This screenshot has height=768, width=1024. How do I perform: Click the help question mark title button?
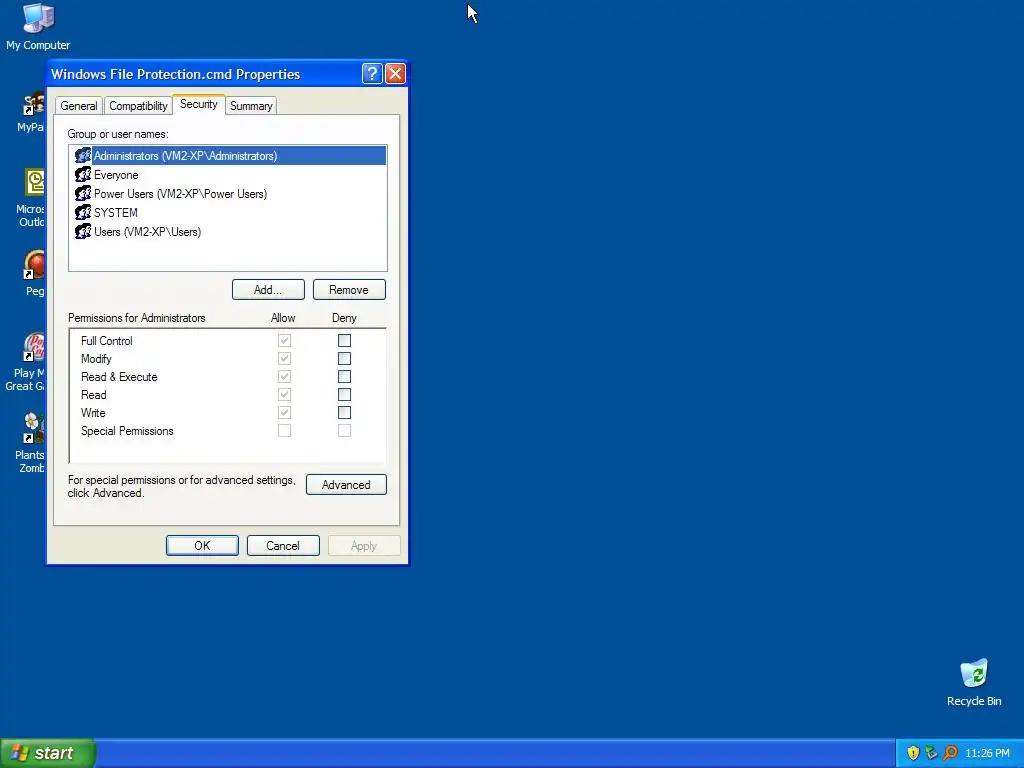(372, 73)
